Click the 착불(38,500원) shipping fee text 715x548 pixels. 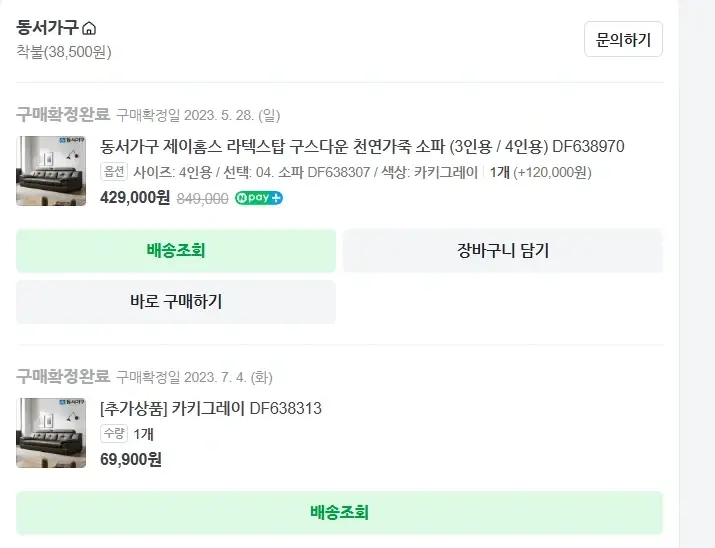64,52
